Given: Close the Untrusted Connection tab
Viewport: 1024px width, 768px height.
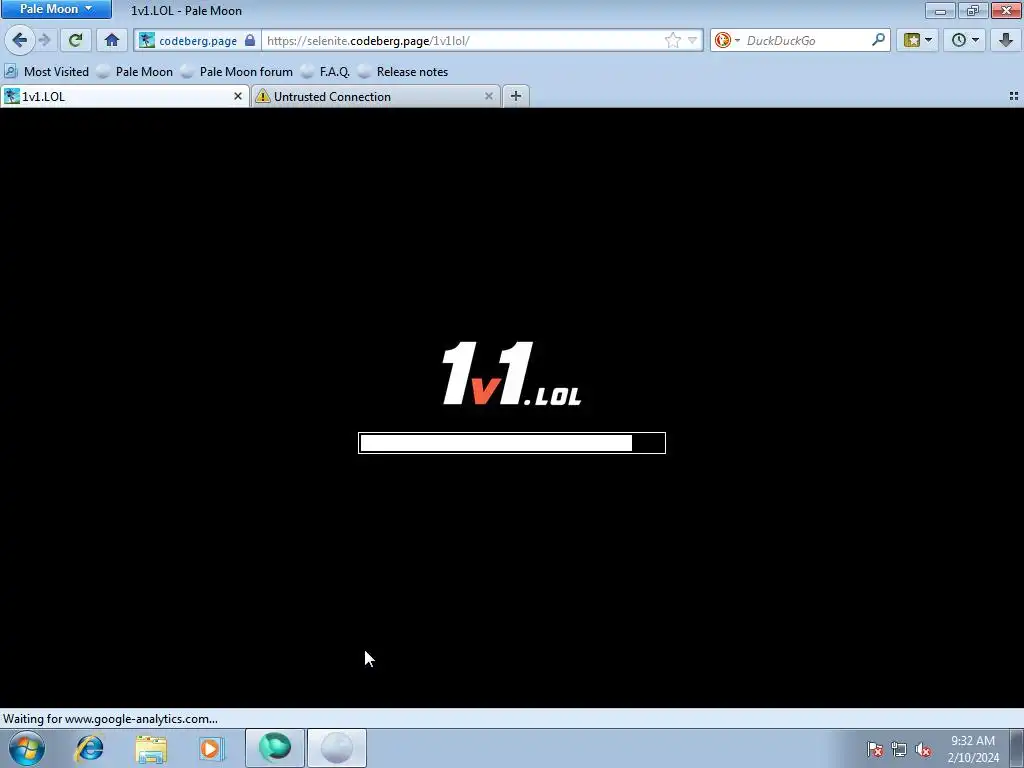Looking at the screenshot, I should point(488,96).
